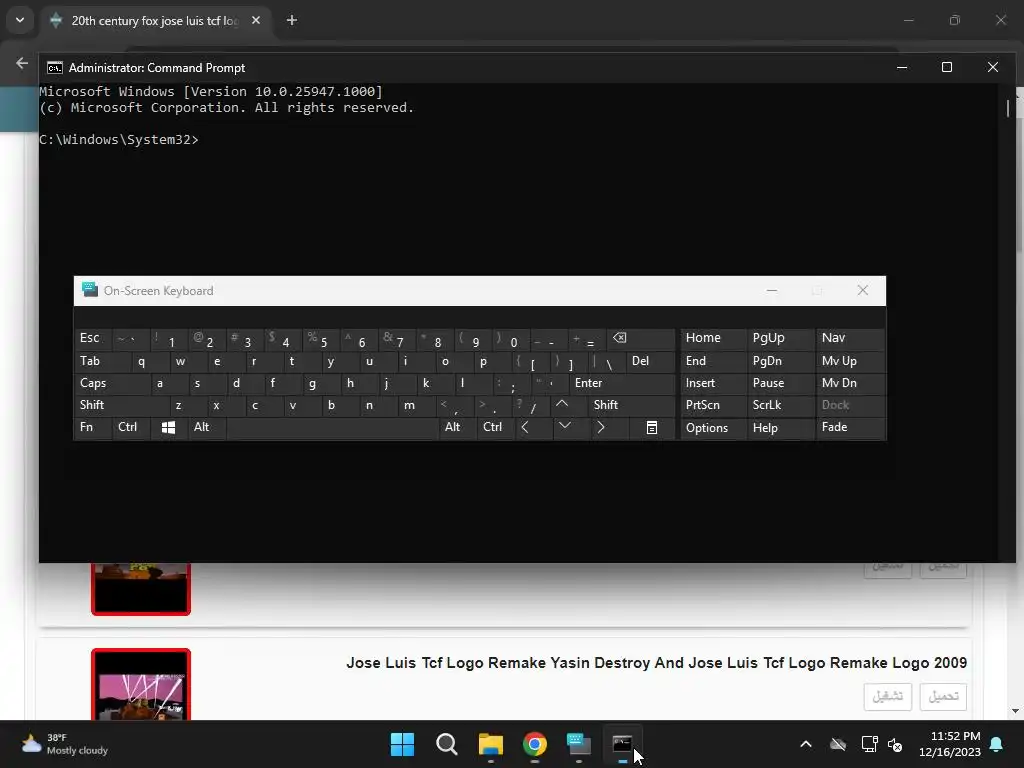Click the Command Prompt title bar icon
Image resolution: width=1024 pixels, height=768 pixels.
click(x=55, y=68)
